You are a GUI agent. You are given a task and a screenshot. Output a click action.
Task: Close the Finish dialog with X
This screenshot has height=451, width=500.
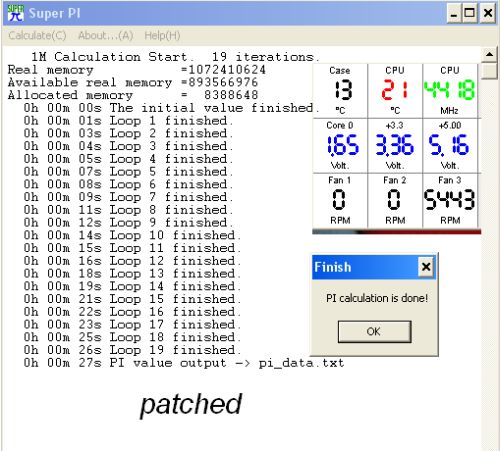[x=426, y=267]
